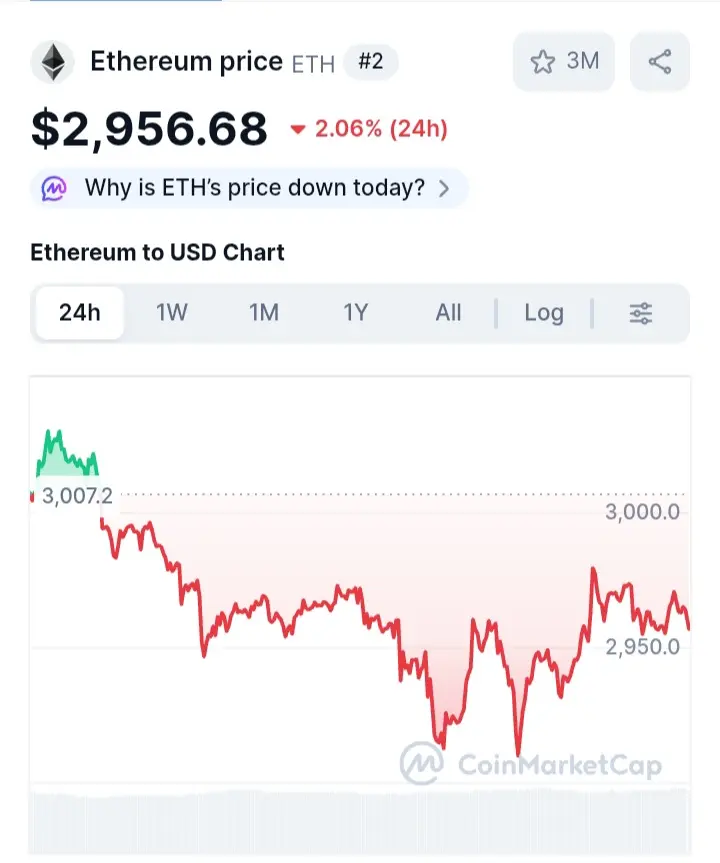Click the CoinMarketCap watermark logo
The image size is (720, 863).
tap(531, 764)
